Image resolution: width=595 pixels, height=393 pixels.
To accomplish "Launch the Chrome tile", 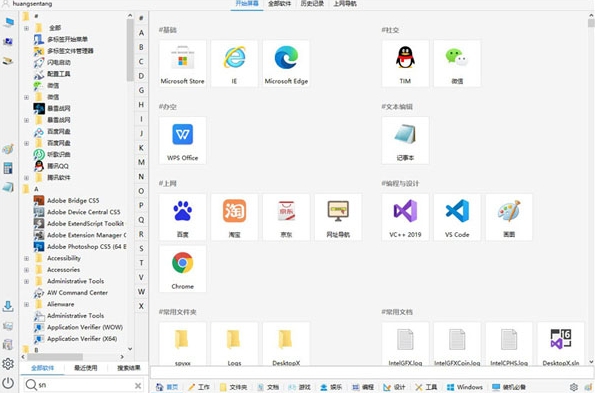I will click(183, 269).
